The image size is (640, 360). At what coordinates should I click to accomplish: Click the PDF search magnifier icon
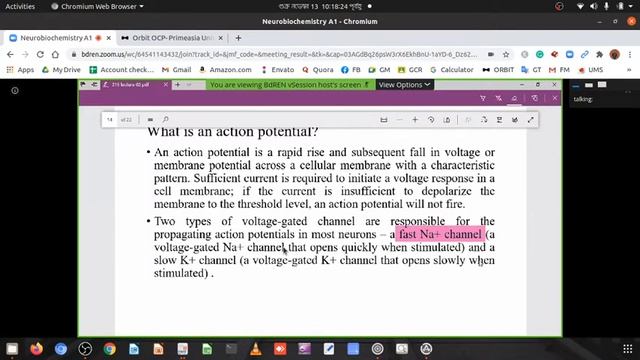click(165, 120)
